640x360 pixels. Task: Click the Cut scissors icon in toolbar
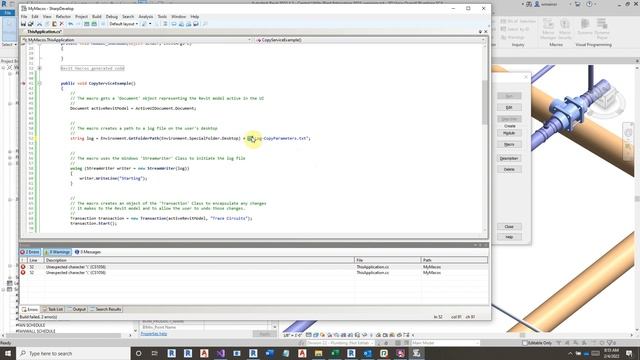click(x=39, y=24)
